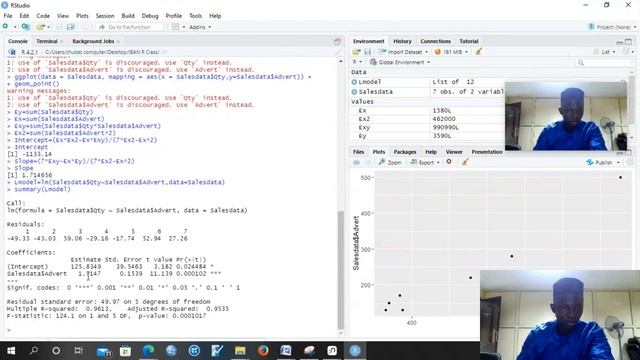Image resolution: width=640 pixels, height=360 pixels.
Task: Open the Profile menu
Action: (173, 16)
